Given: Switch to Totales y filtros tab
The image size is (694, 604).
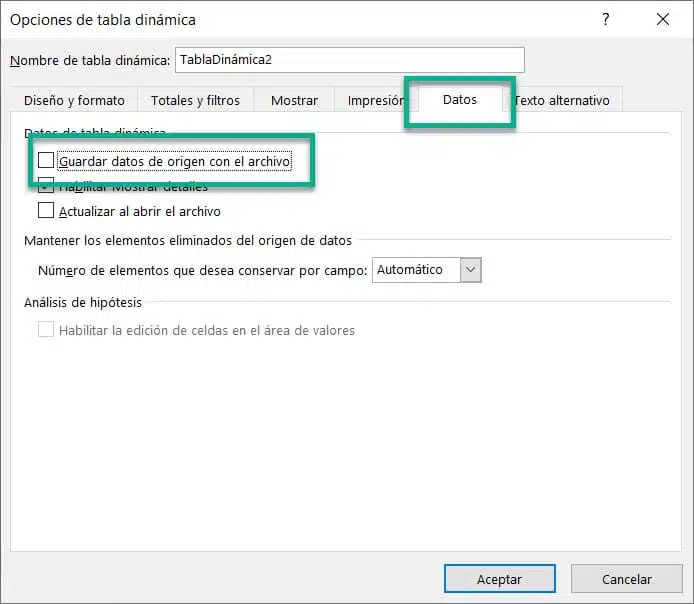Looking at the screenshot, I should pos(195,100).
